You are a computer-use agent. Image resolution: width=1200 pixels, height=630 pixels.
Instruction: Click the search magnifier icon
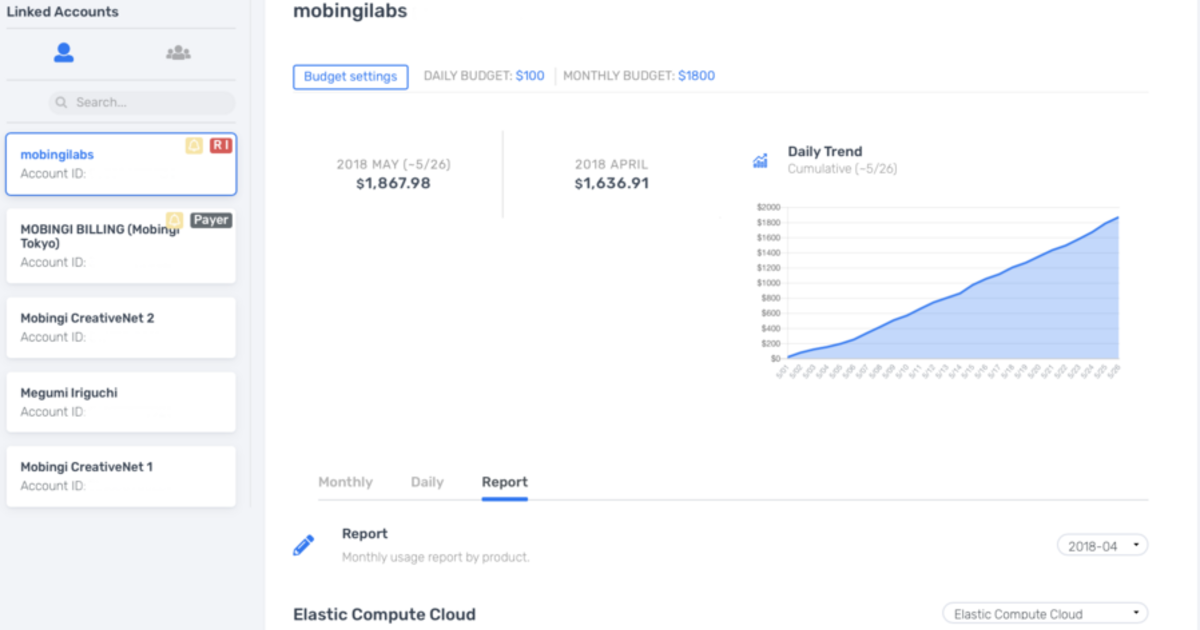[x=62, y=102]
